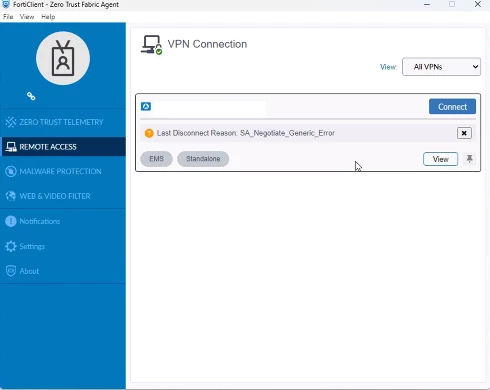Close the FortiClient window
Viewport: 490px width, 390px height.
(478, 4)
